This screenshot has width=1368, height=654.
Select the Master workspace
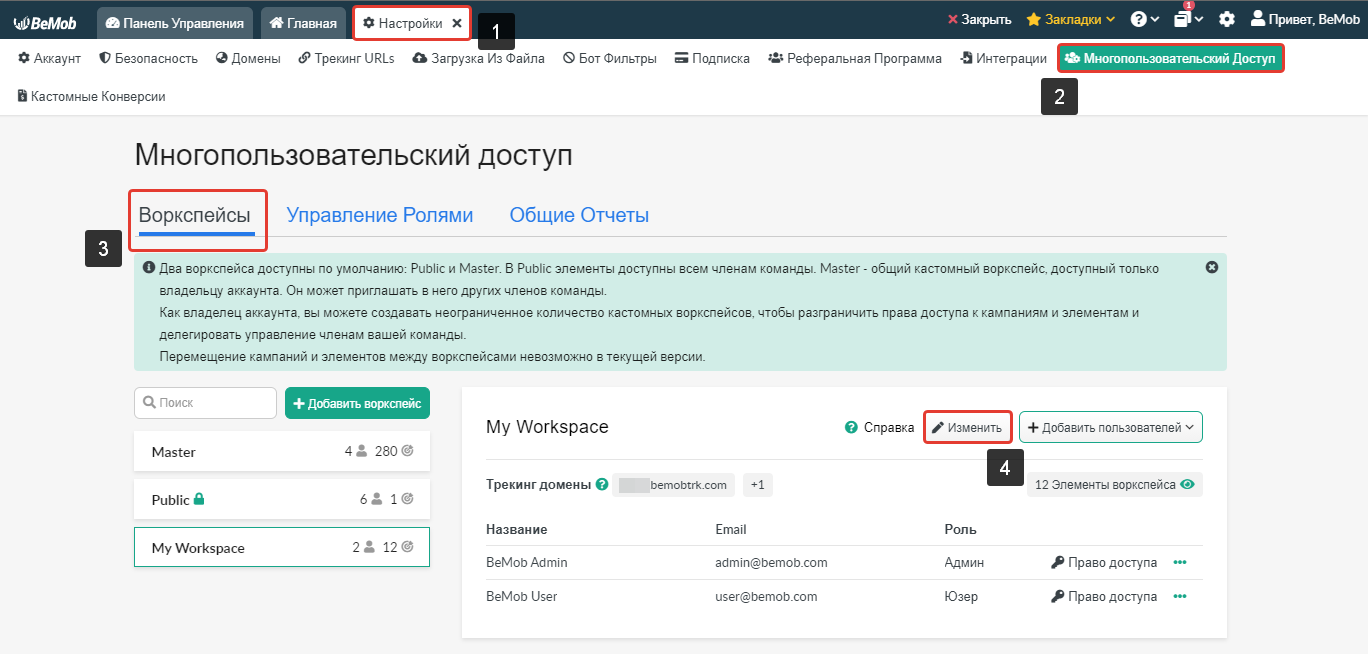pyautogui.click(x=282, y=451)
